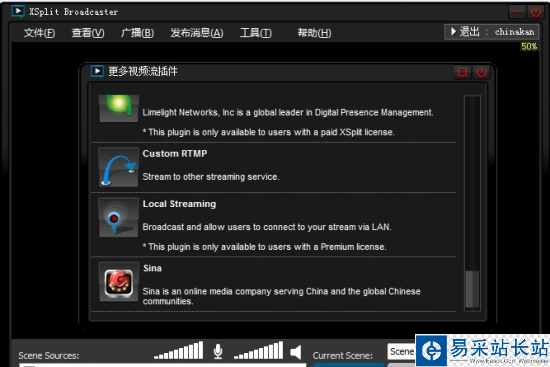This screenshot has height=367, width=550.
Task: Maximize the 更多视频源插件 dialog
Action: tap(462, 72)
